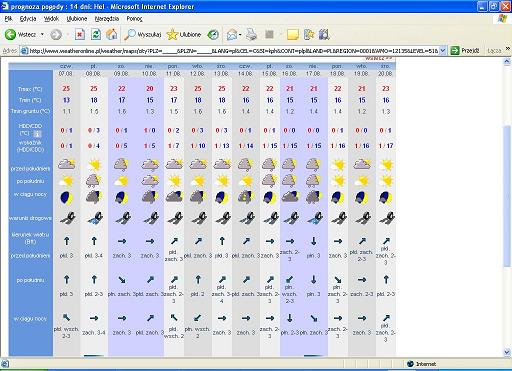Click the grey edit toolbar icon
Screen dimensions: 512x371
(269, 34)
